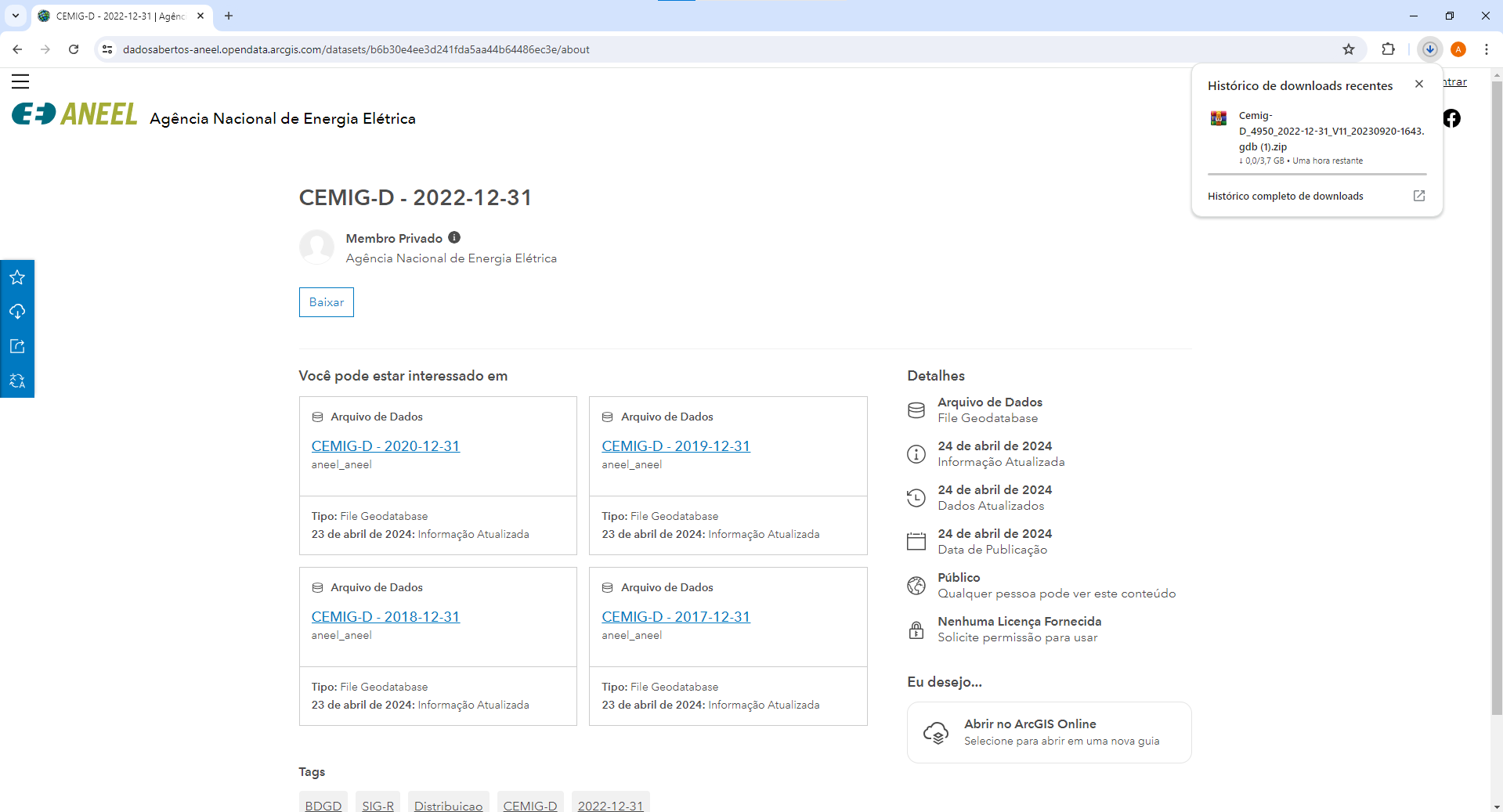The width and height of the screenshot is (1503, 812).
Task: Click the share icon in blue sidebar
Action: pos(17,346)
